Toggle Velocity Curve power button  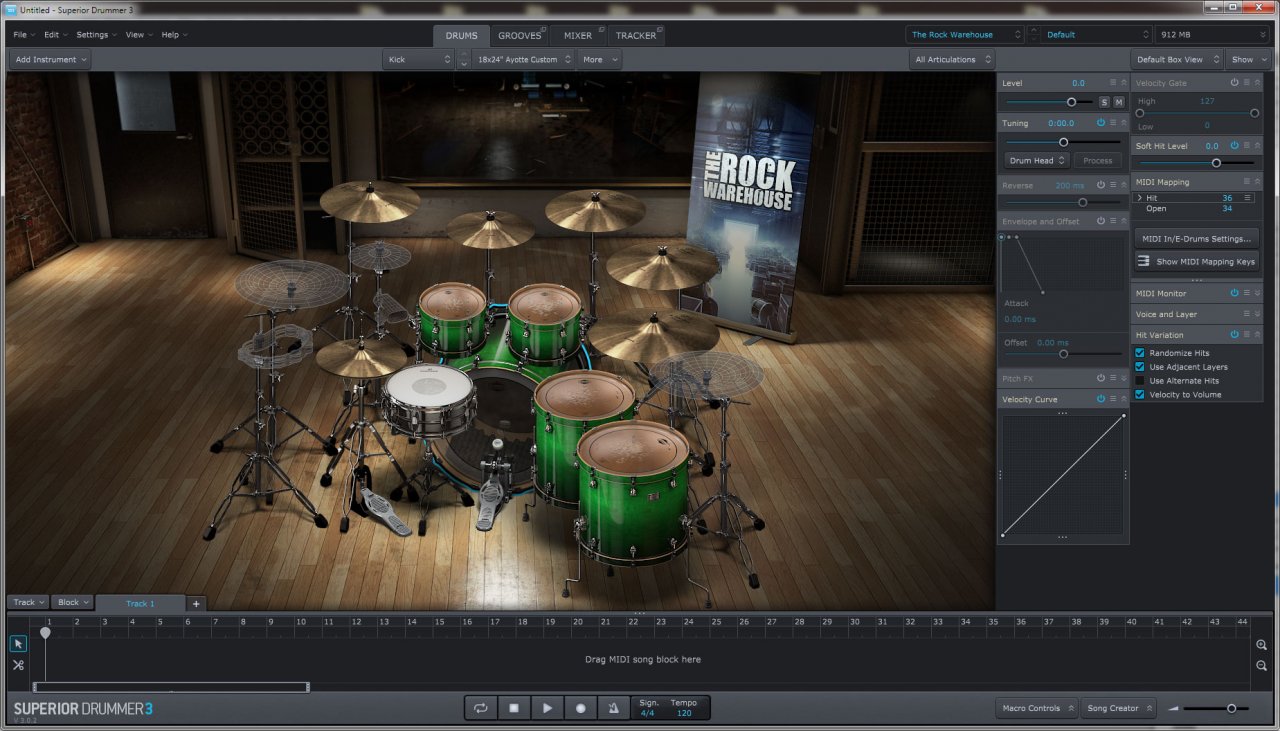(1101, 399)
